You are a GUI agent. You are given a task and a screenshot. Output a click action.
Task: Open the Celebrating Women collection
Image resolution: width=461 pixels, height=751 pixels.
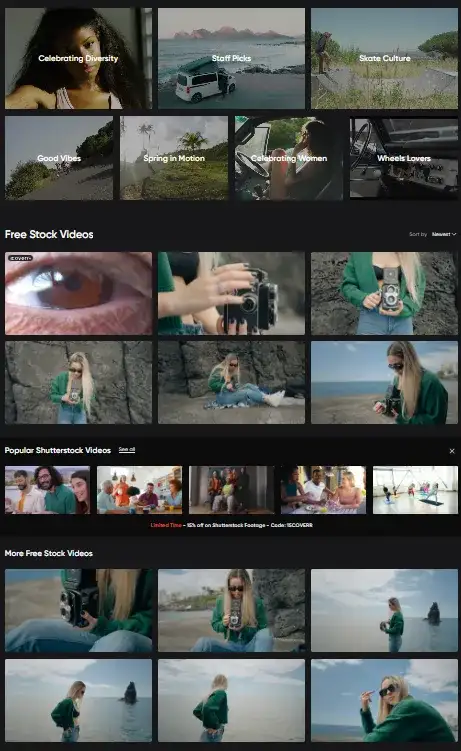289,158
